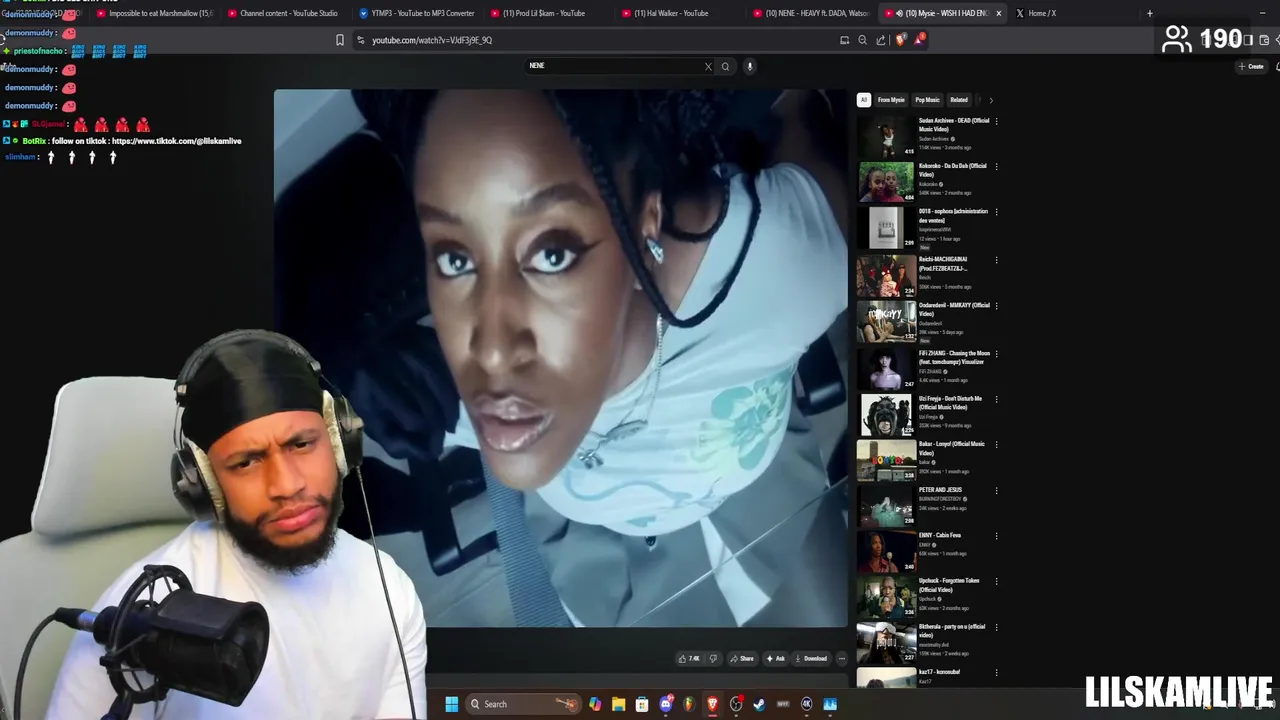Open options for Kokoroko - Da Du Dah
The height and width of the screenshot is (720, 1280).
click(996, 167)
